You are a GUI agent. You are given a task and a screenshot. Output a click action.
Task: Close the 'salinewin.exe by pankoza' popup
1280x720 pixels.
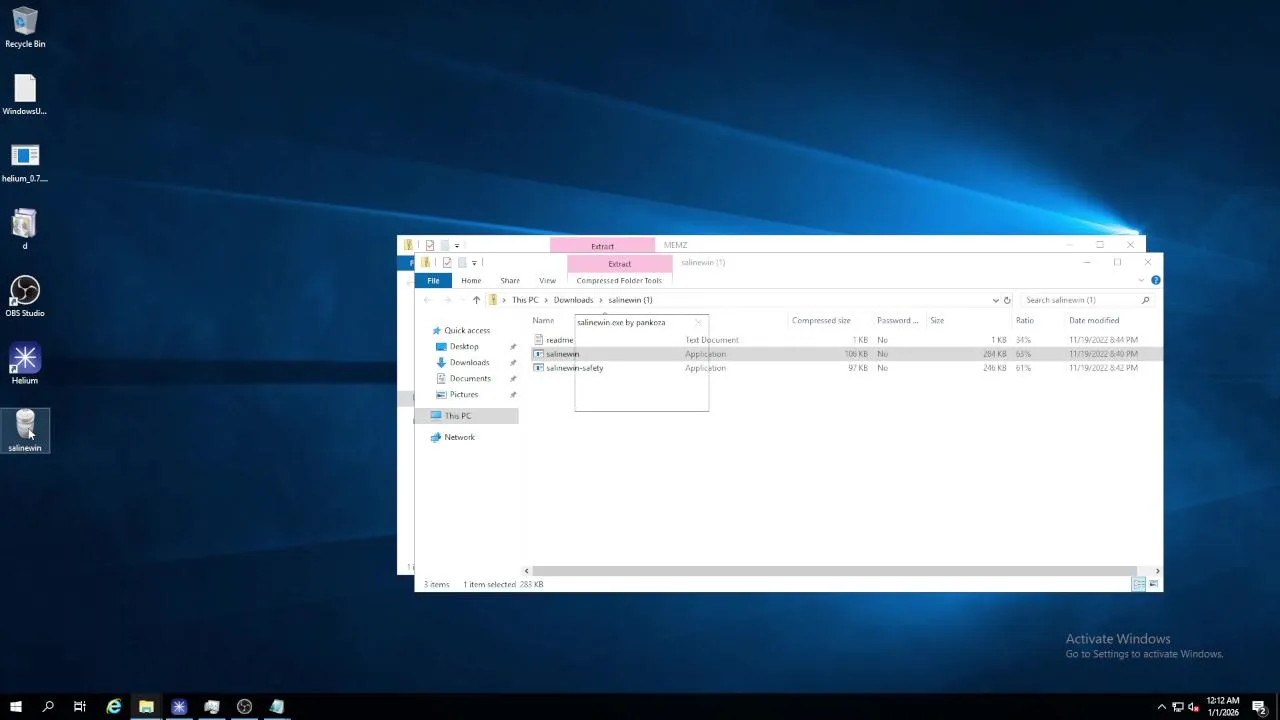pyautogui.click(x=699, y=323)
